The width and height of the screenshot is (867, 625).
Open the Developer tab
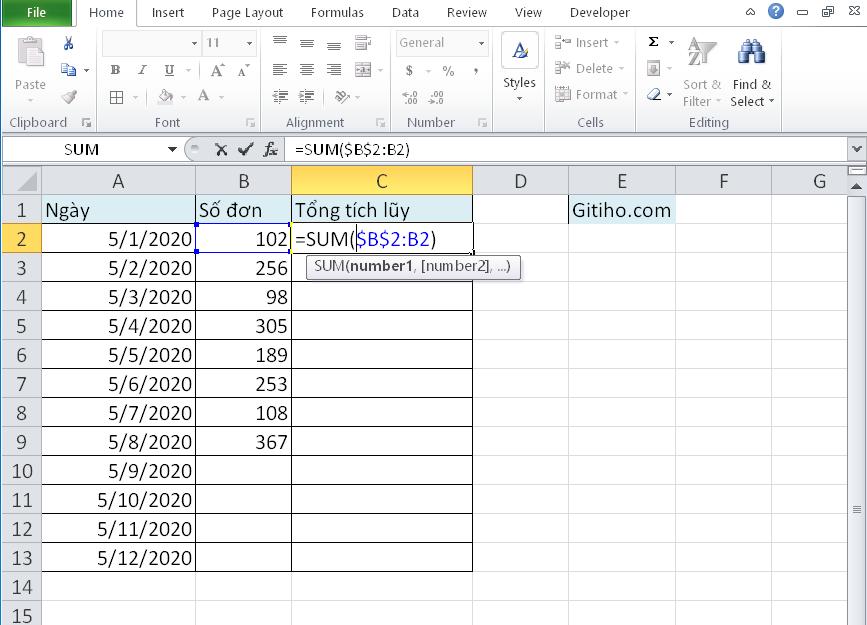(x=599, y=12)
